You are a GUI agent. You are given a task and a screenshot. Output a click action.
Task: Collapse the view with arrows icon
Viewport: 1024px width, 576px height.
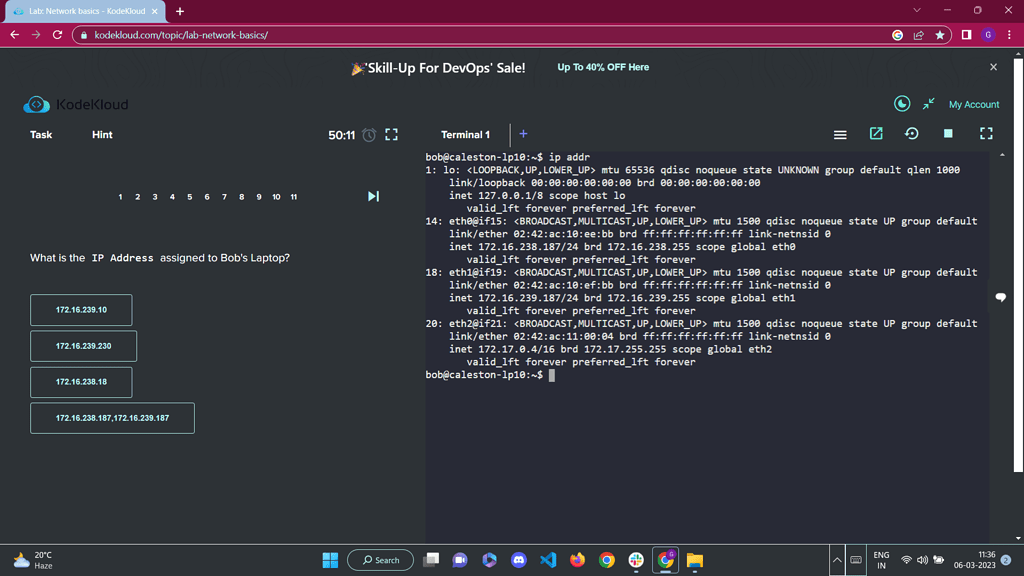929,103
